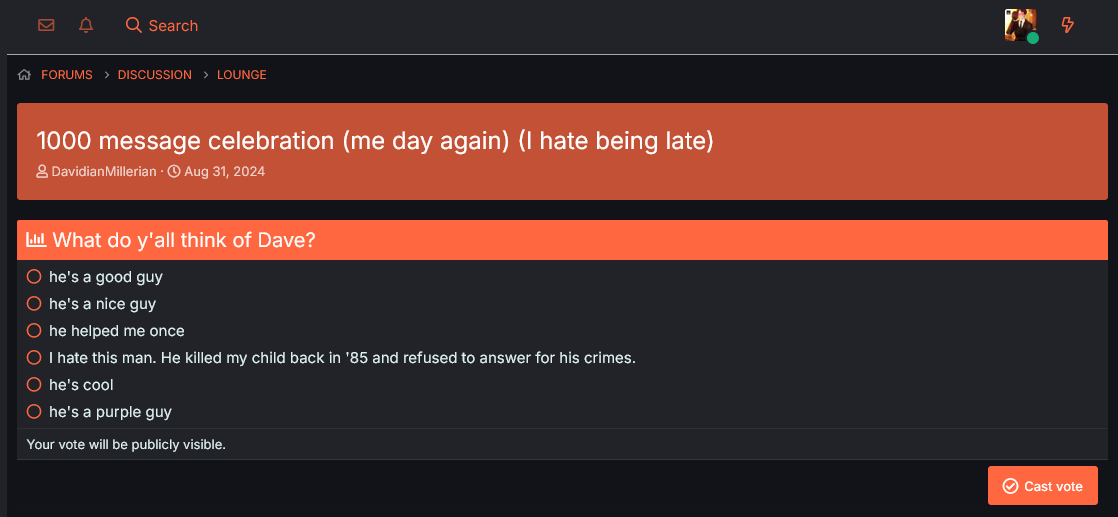This screenshot has height=517, width=1118.
Task: Select the "I hate this man" option
Action: (x=34, y=358)
